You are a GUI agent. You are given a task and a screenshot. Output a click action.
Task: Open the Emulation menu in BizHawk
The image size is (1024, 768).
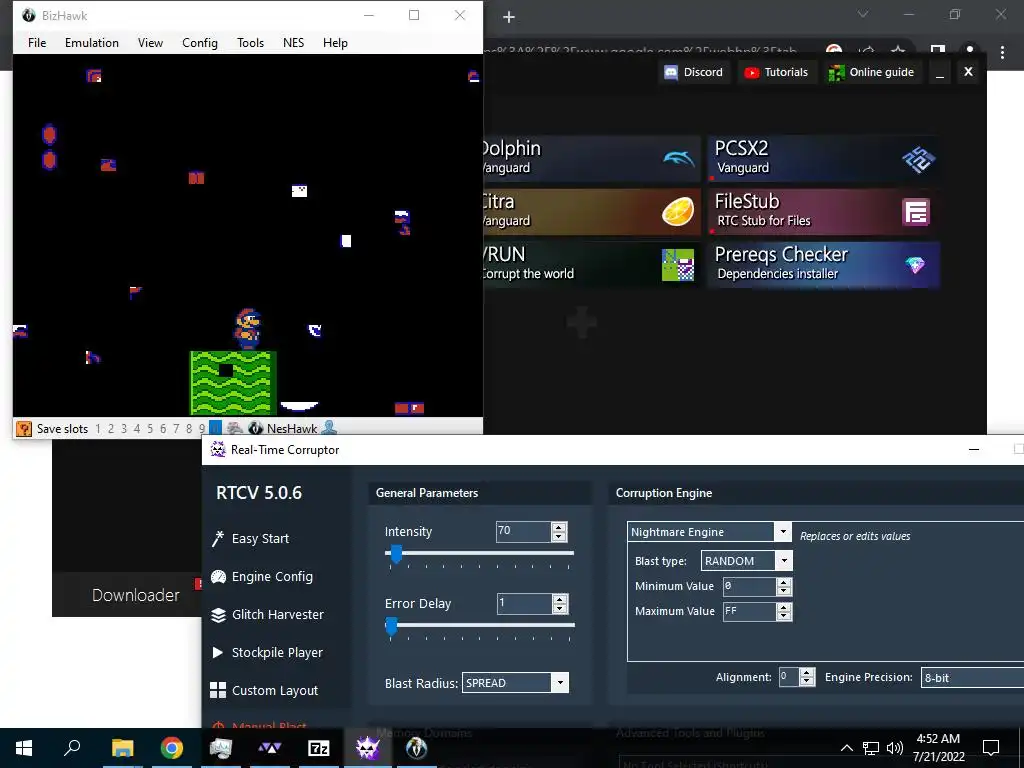point(91,42)
